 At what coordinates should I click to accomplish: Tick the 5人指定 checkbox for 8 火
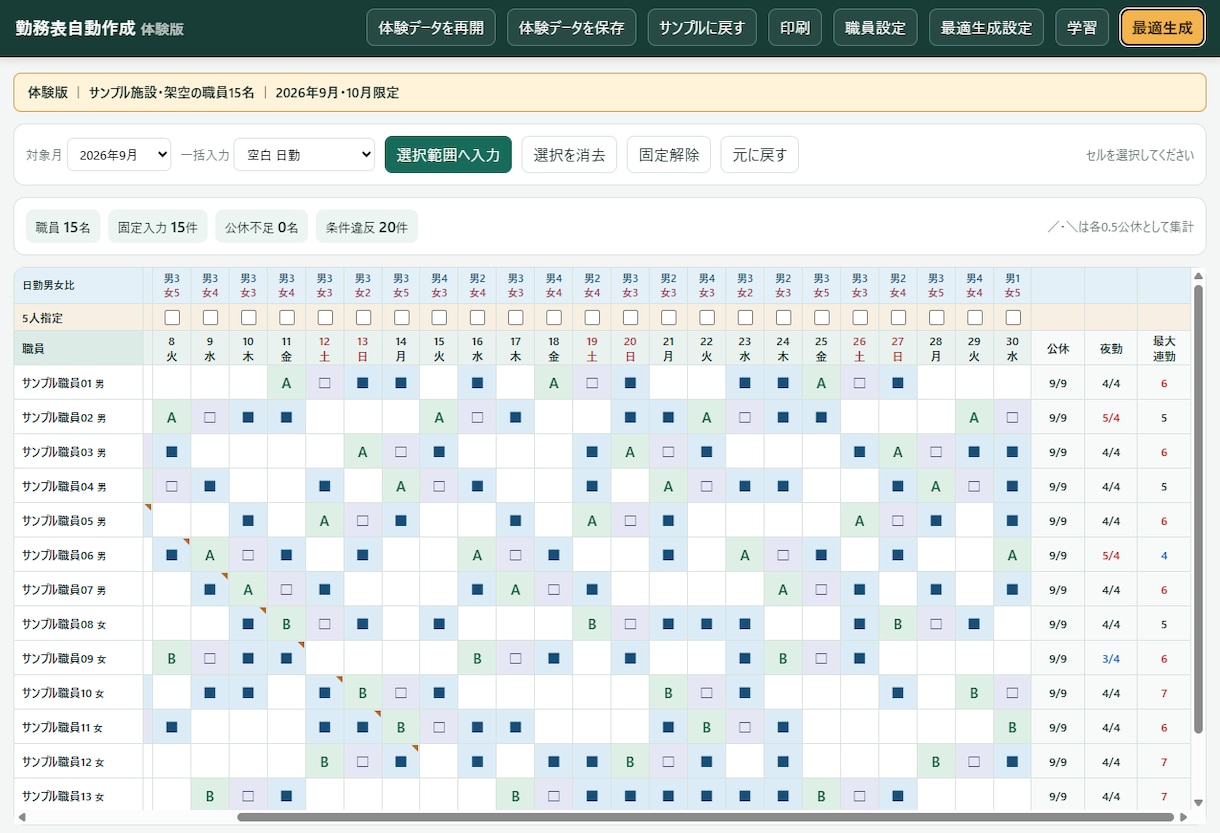(172, 317)
